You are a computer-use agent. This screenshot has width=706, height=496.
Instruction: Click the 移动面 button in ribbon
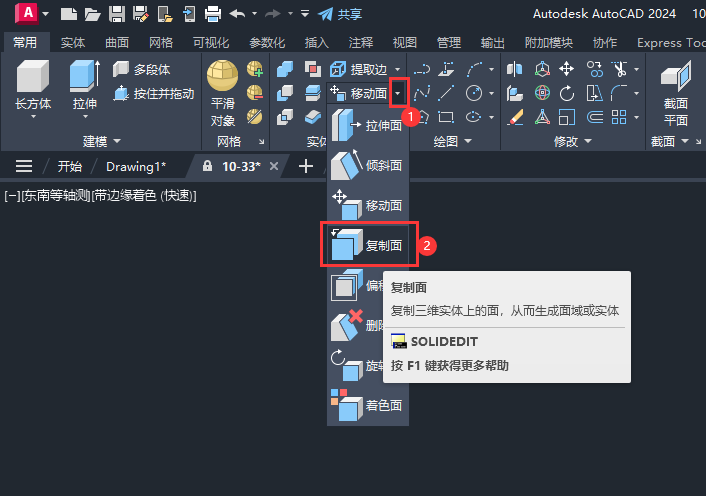358,93
